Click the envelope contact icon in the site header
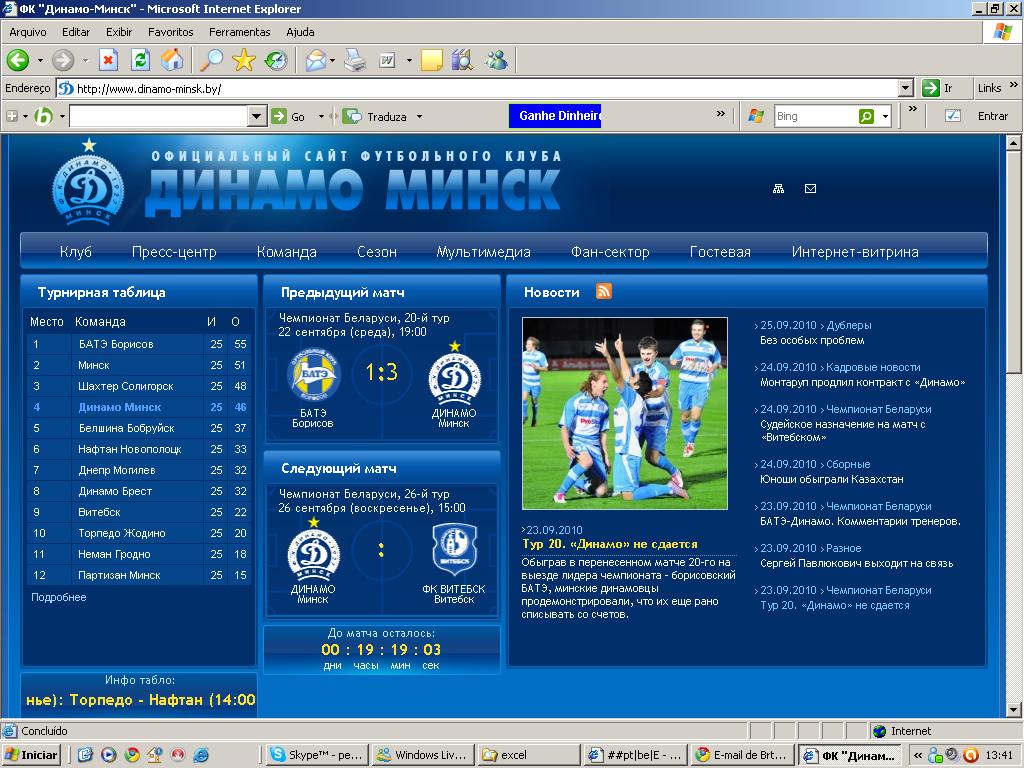This screenshot has height=768, width=1024. point(810,188)
